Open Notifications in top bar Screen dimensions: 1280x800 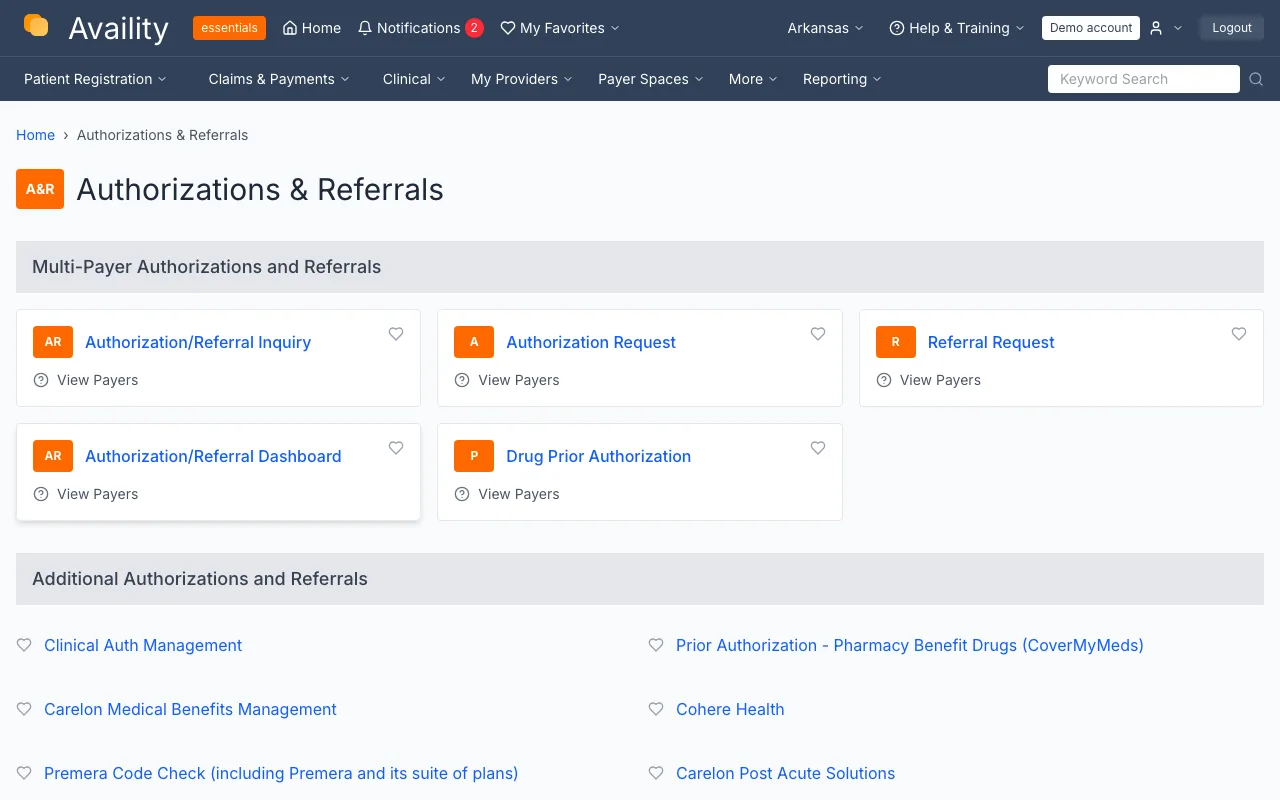419,28
